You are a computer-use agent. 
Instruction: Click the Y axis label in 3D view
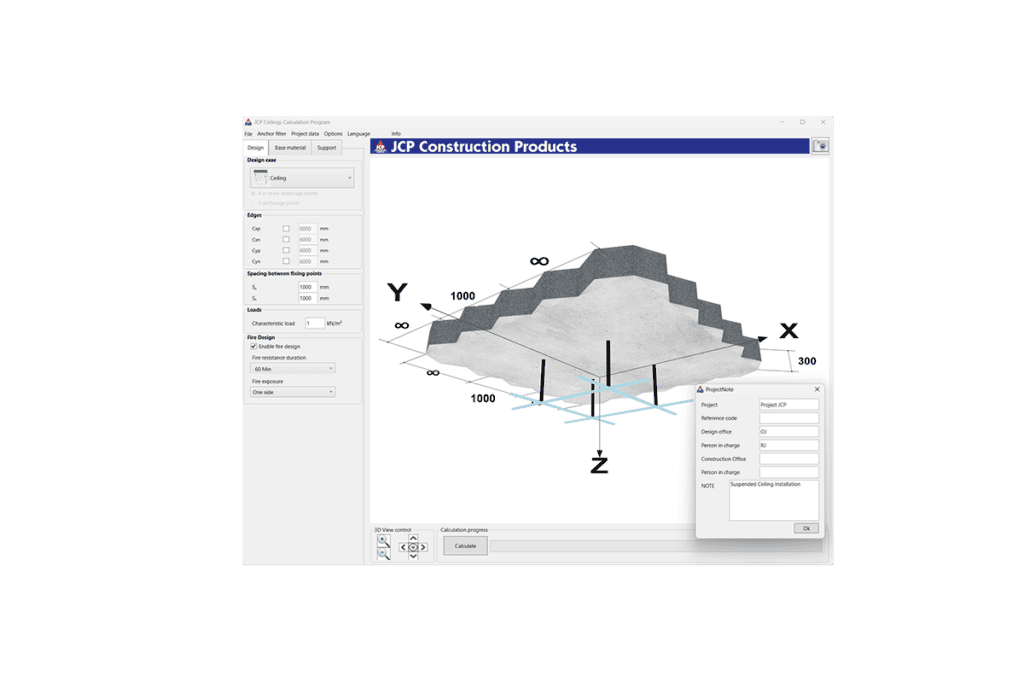click(397, 292)
